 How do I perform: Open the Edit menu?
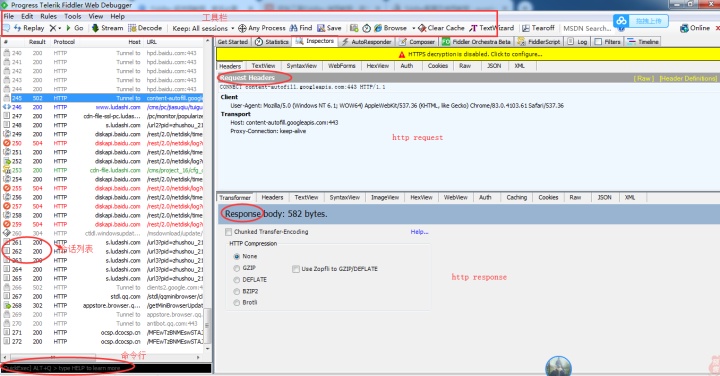(27, 16)
